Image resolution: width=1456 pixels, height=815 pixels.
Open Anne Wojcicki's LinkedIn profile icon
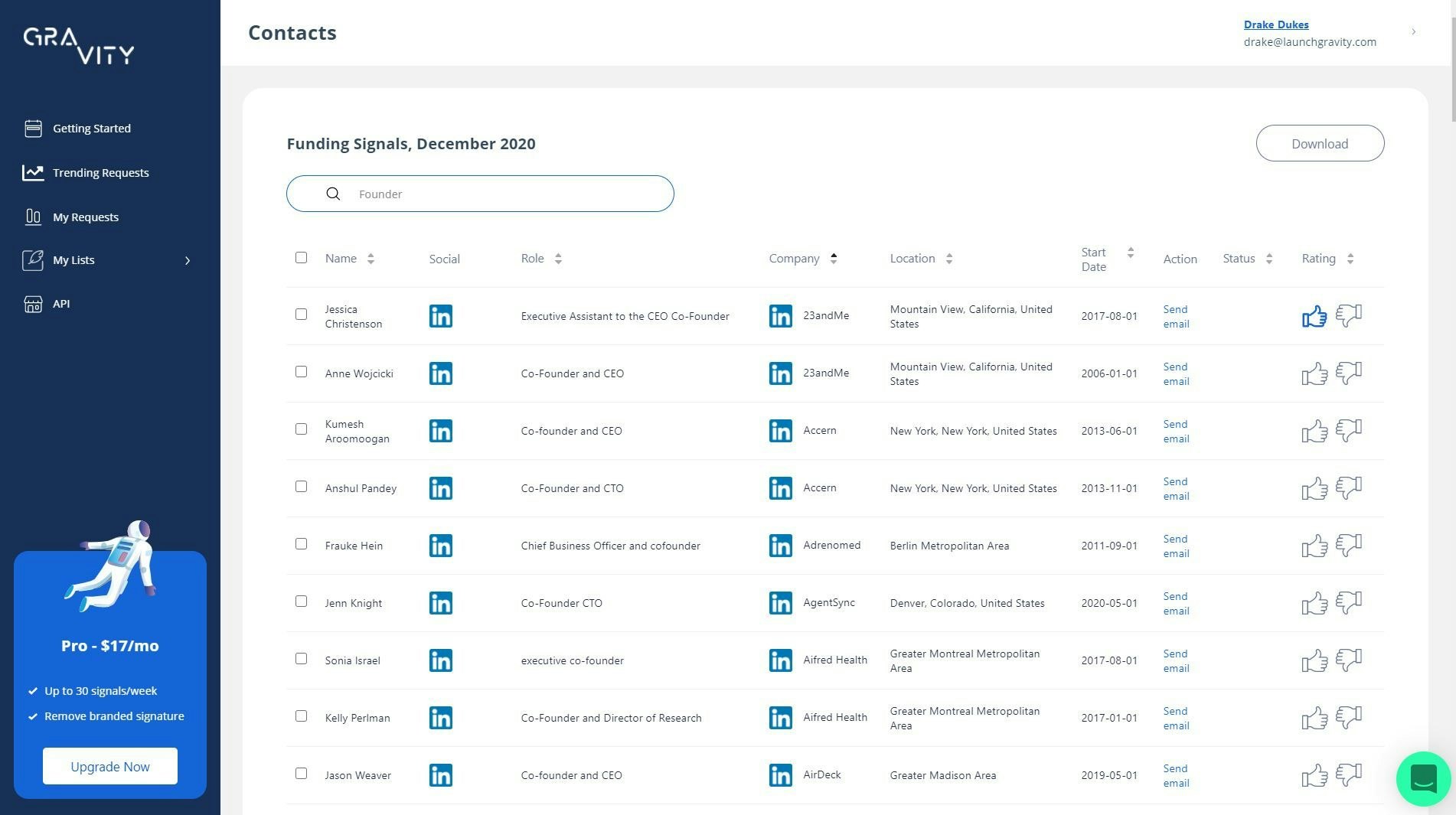pyautogui.click(x=440, y=373)
